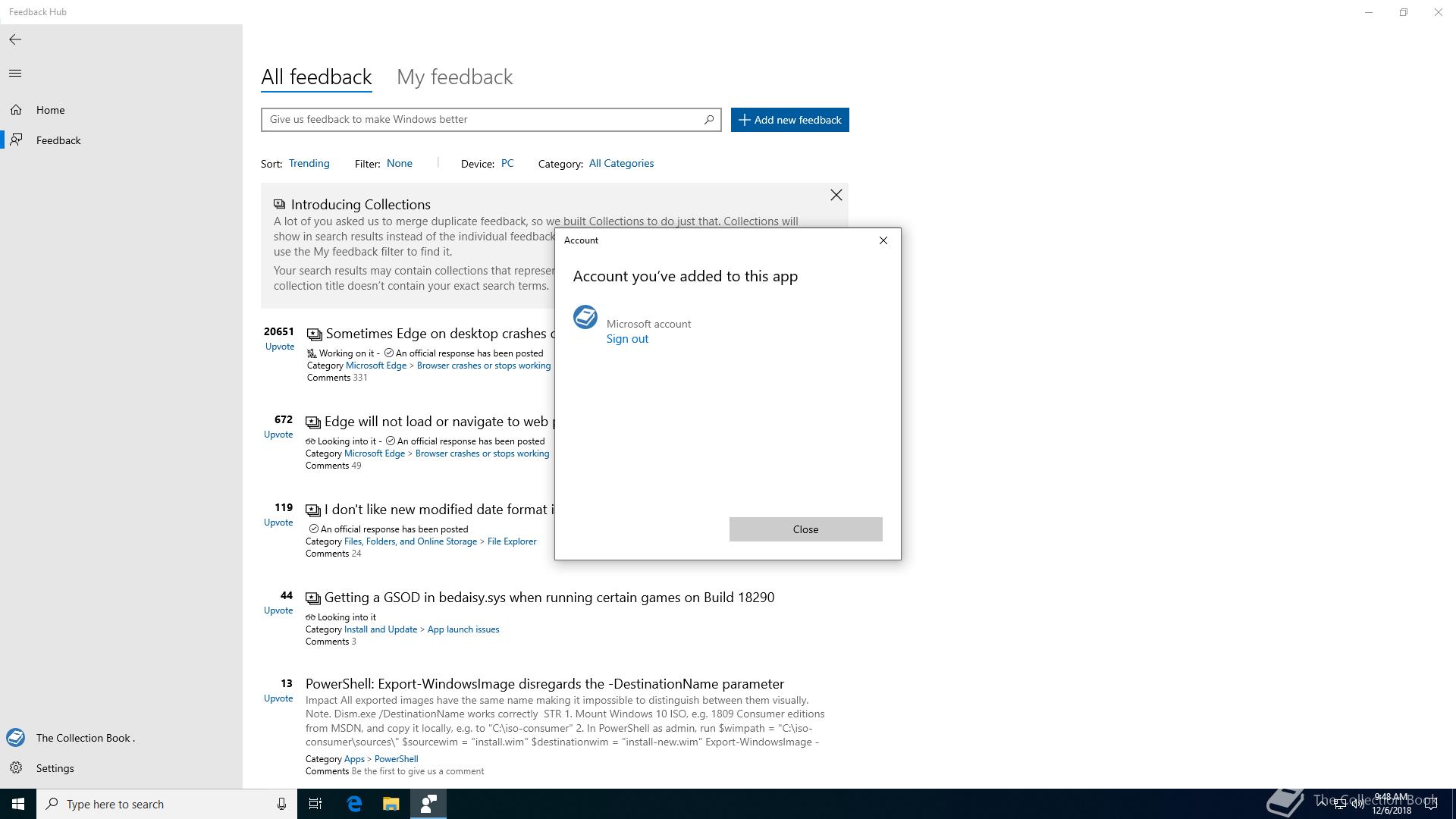Click Feedback Hub taskbar icon
1456x819 pixels.
[x=428, y=804]
